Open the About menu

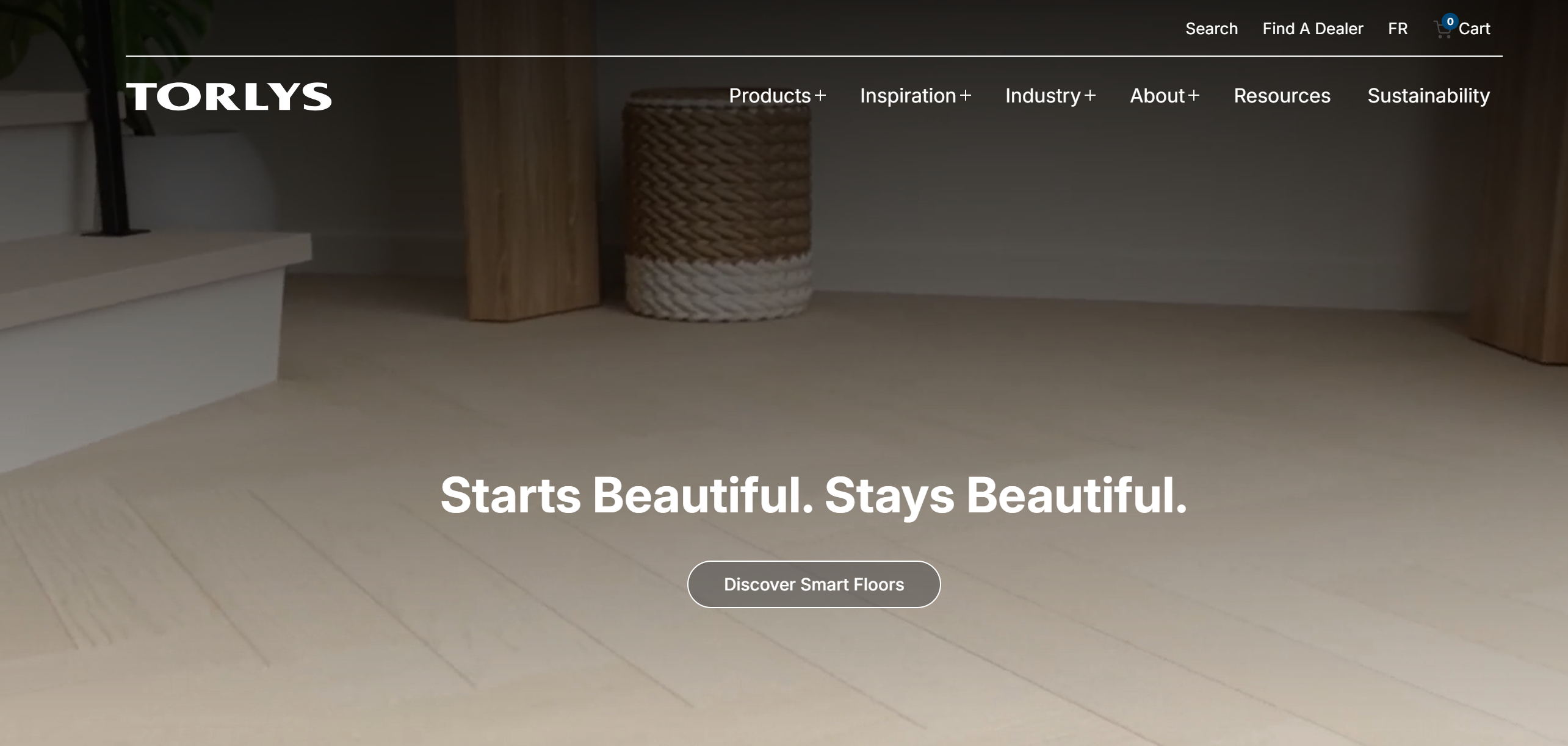1157,96
